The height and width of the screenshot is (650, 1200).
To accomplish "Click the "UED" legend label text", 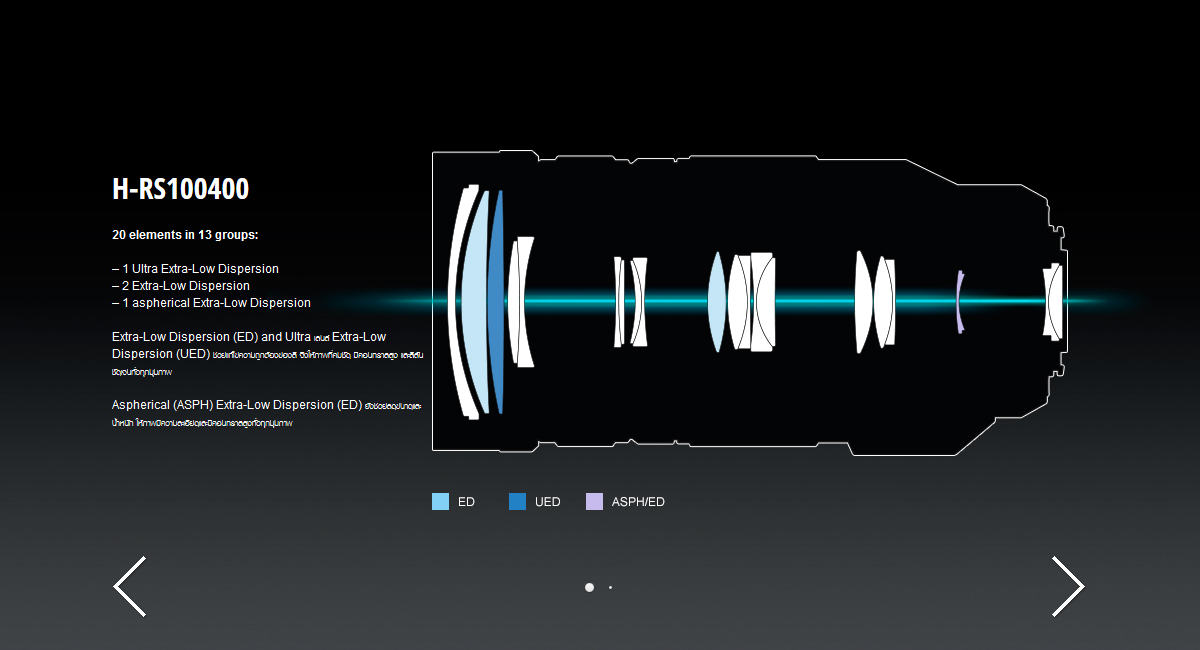I will tap(547, 502).
